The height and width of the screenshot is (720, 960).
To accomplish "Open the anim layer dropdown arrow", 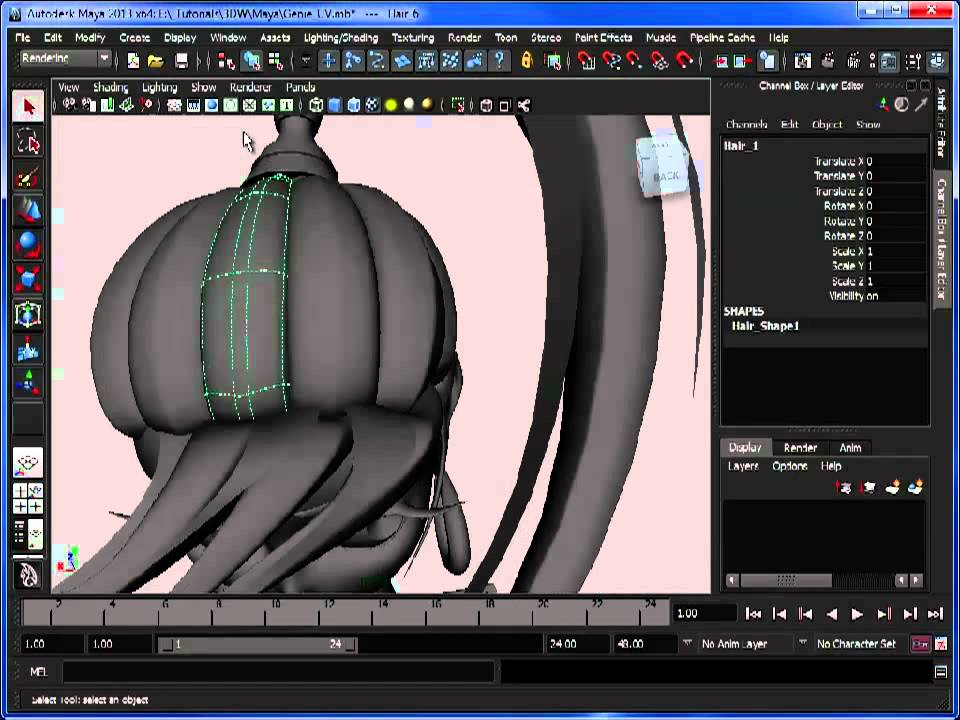I will point(687,643).
